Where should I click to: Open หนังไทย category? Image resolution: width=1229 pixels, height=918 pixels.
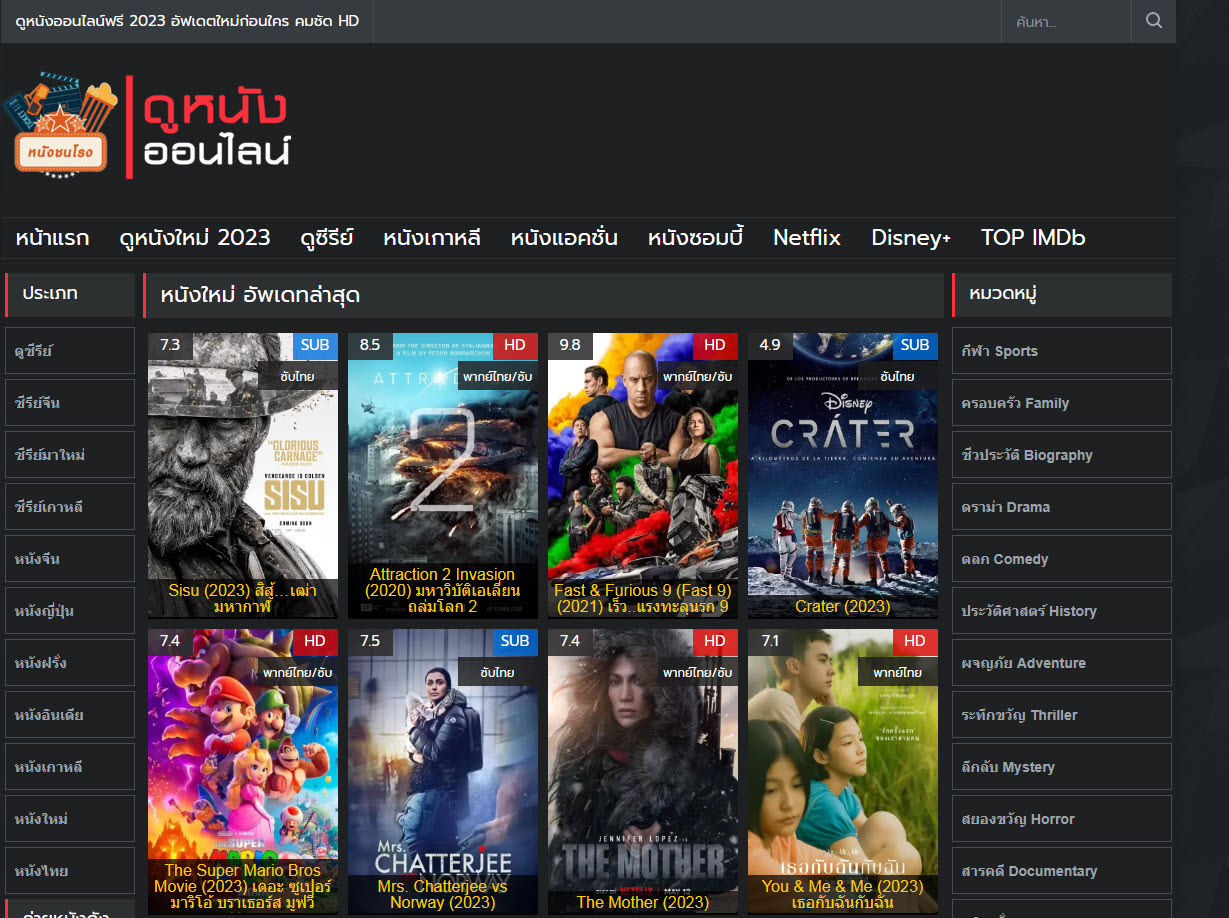pyautogui.click(x=70, y=871)
